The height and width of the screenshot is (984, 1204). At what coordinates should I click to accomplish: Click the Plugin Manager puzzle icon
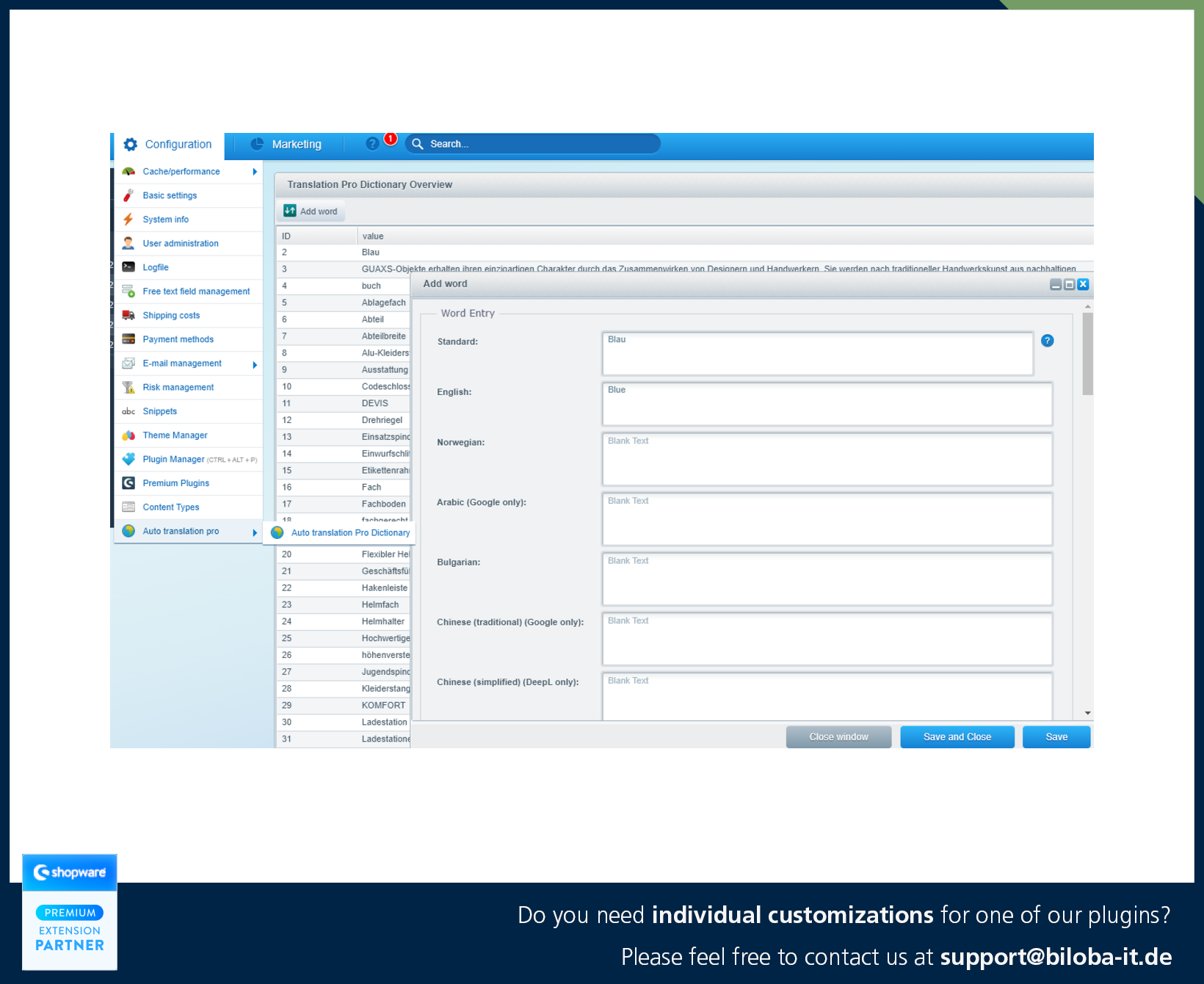pyautogui.click(x=128, y=459)
